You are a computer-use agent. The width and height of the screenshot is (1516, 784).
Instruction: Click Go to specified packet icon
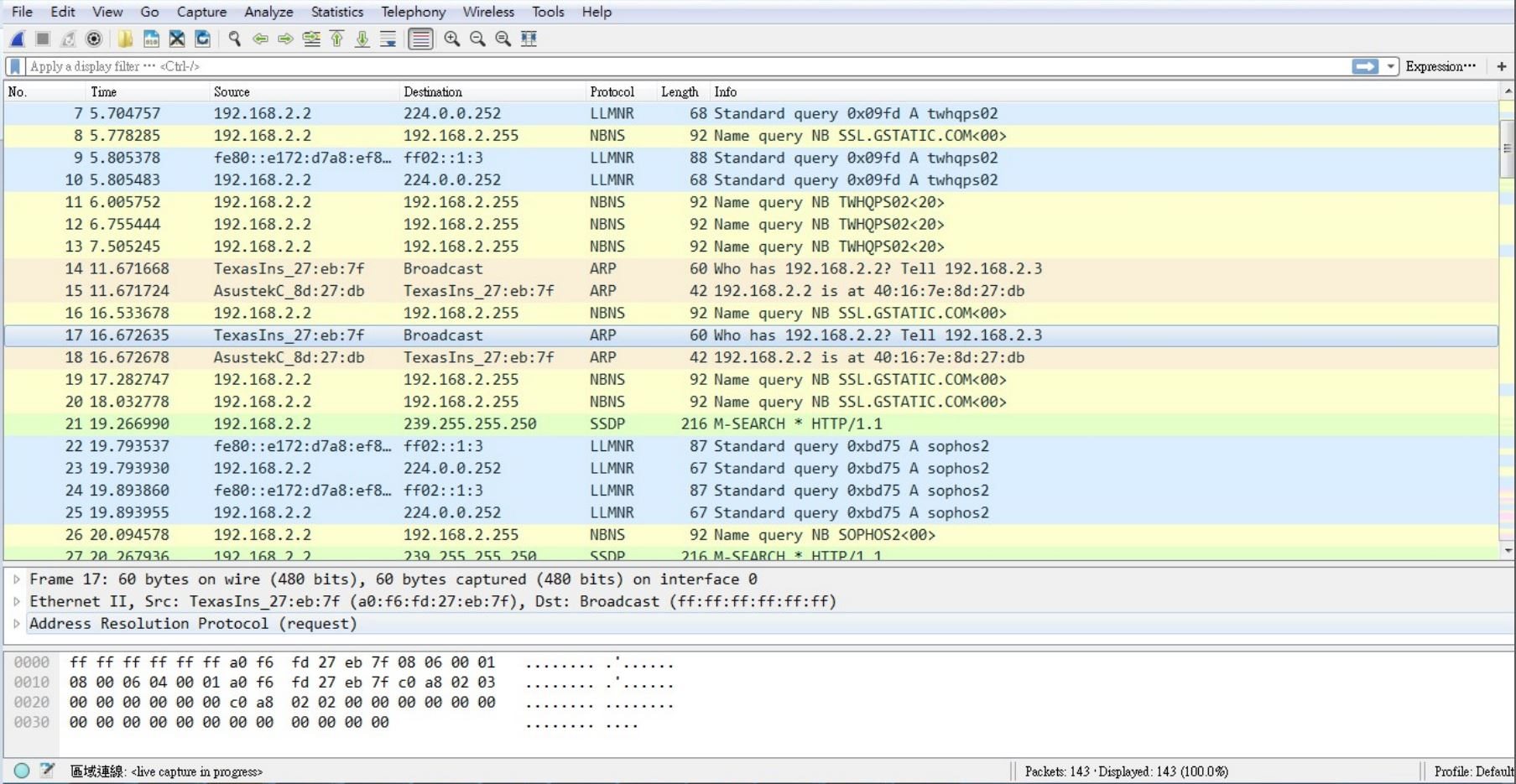[x=311, y=39]
